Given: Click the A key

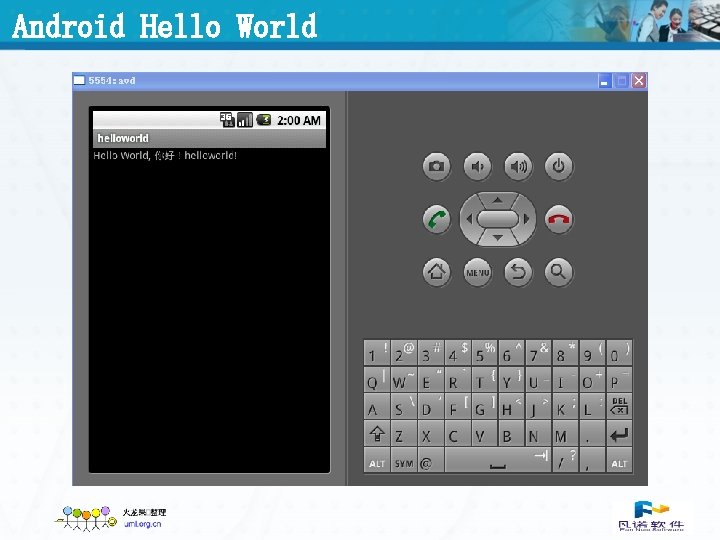Looking at the screenshot, I should (377, 406).
